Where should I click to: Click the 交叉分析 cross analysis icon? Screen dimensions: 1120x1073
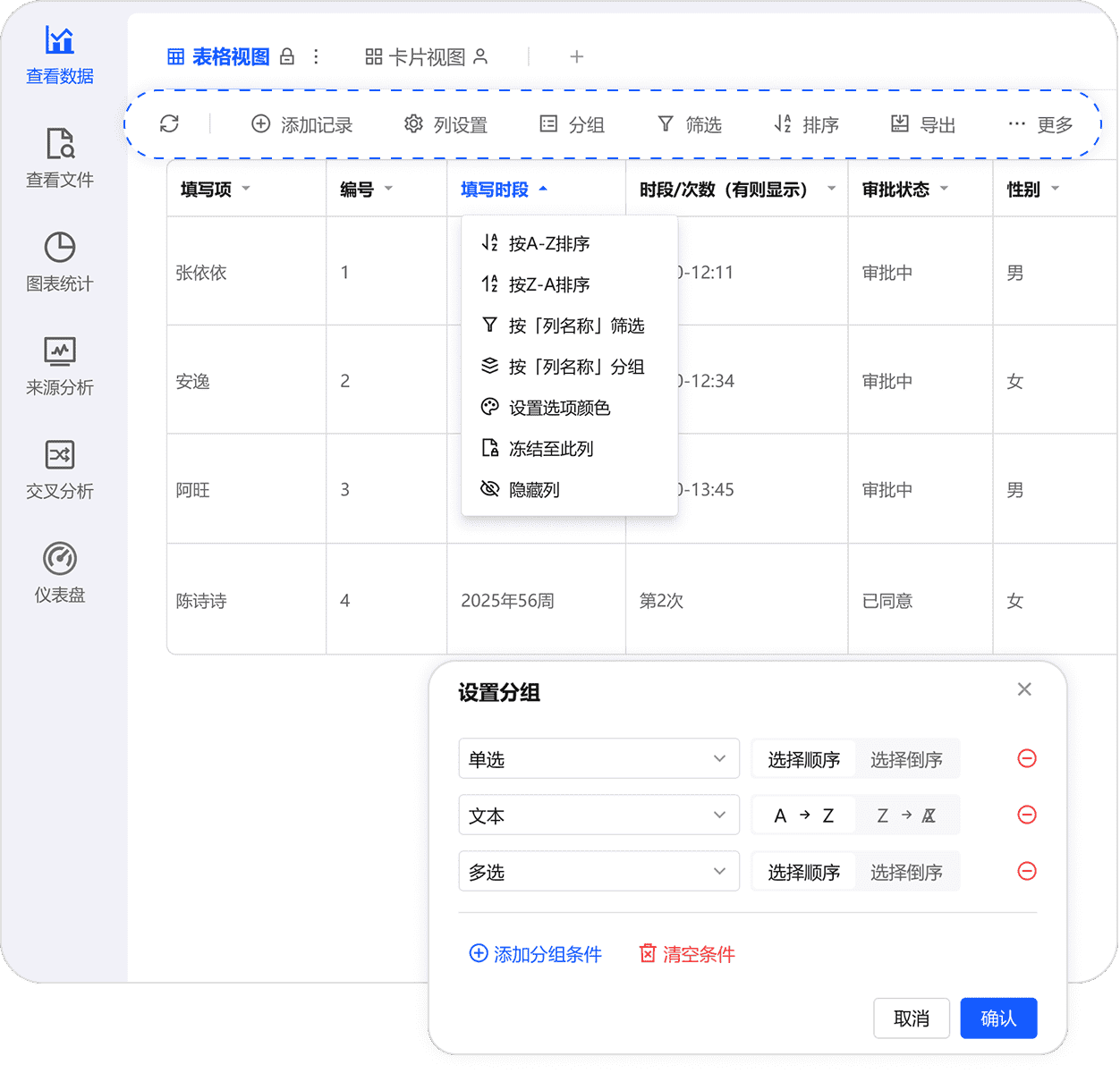[60, 455]
